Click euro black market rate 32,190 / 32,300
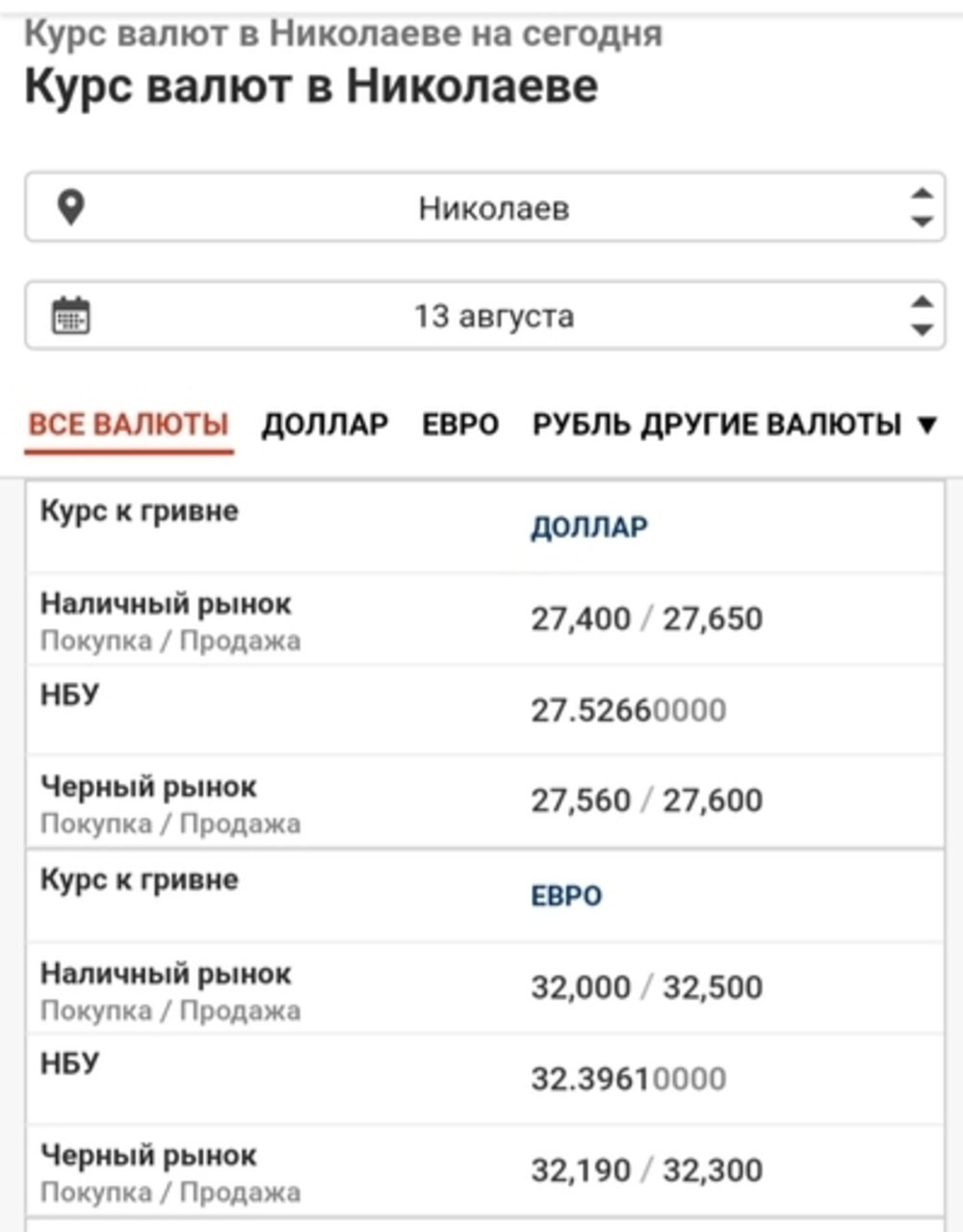The height and width of the screenshot is (1232, 963). 647,1170
